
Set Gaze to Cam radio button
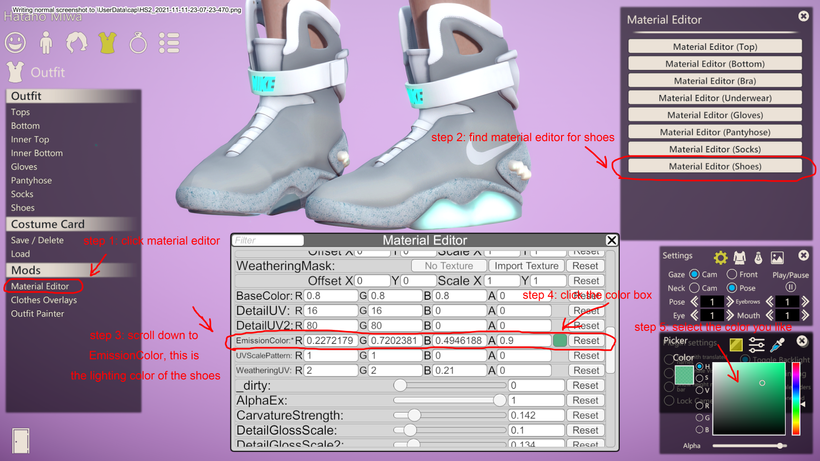(694, 274)
